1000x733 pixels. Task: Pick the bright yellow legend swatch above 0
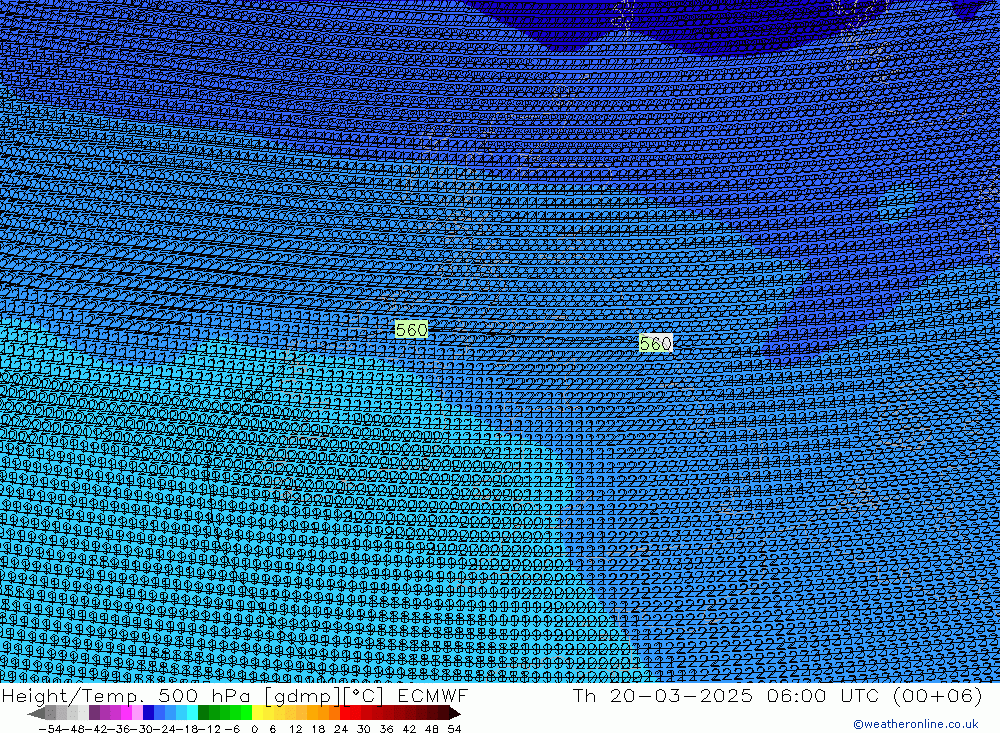click(257, 713)
